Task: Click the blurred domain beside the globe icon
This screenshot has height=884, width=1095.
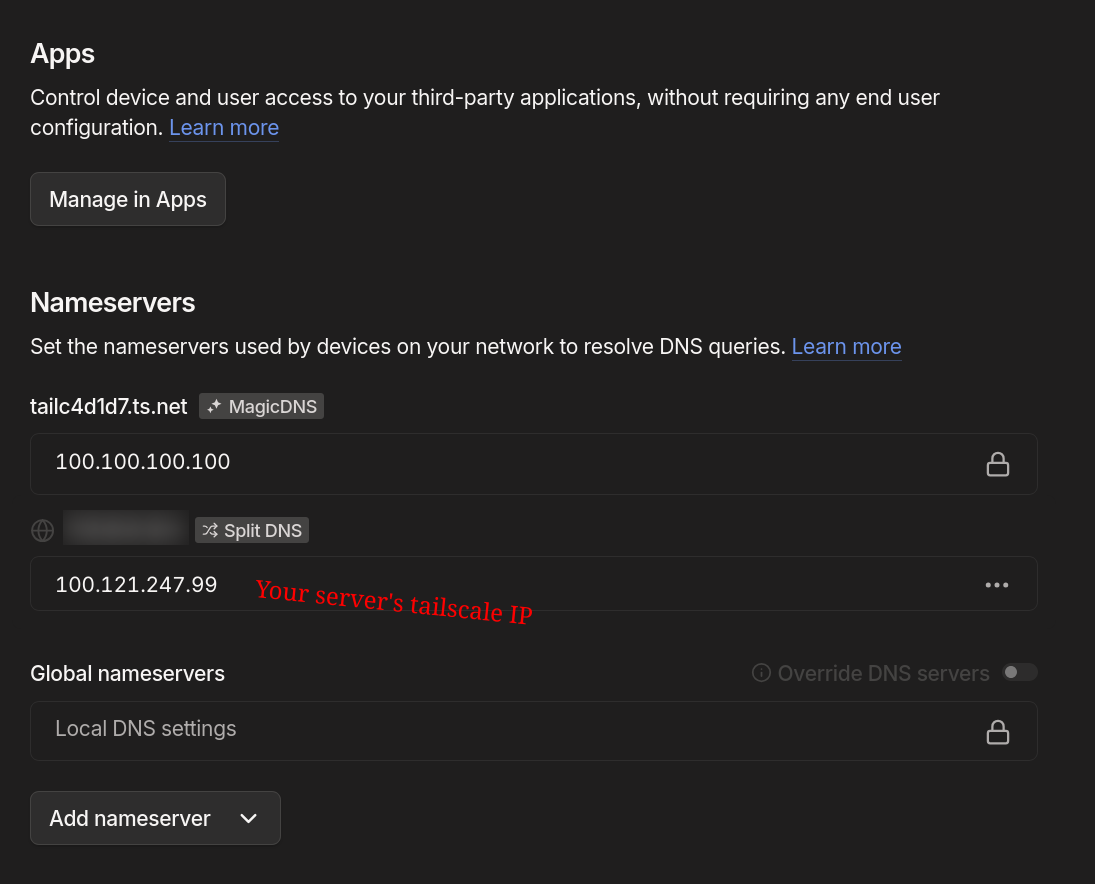Action: (x=125, y=527)
